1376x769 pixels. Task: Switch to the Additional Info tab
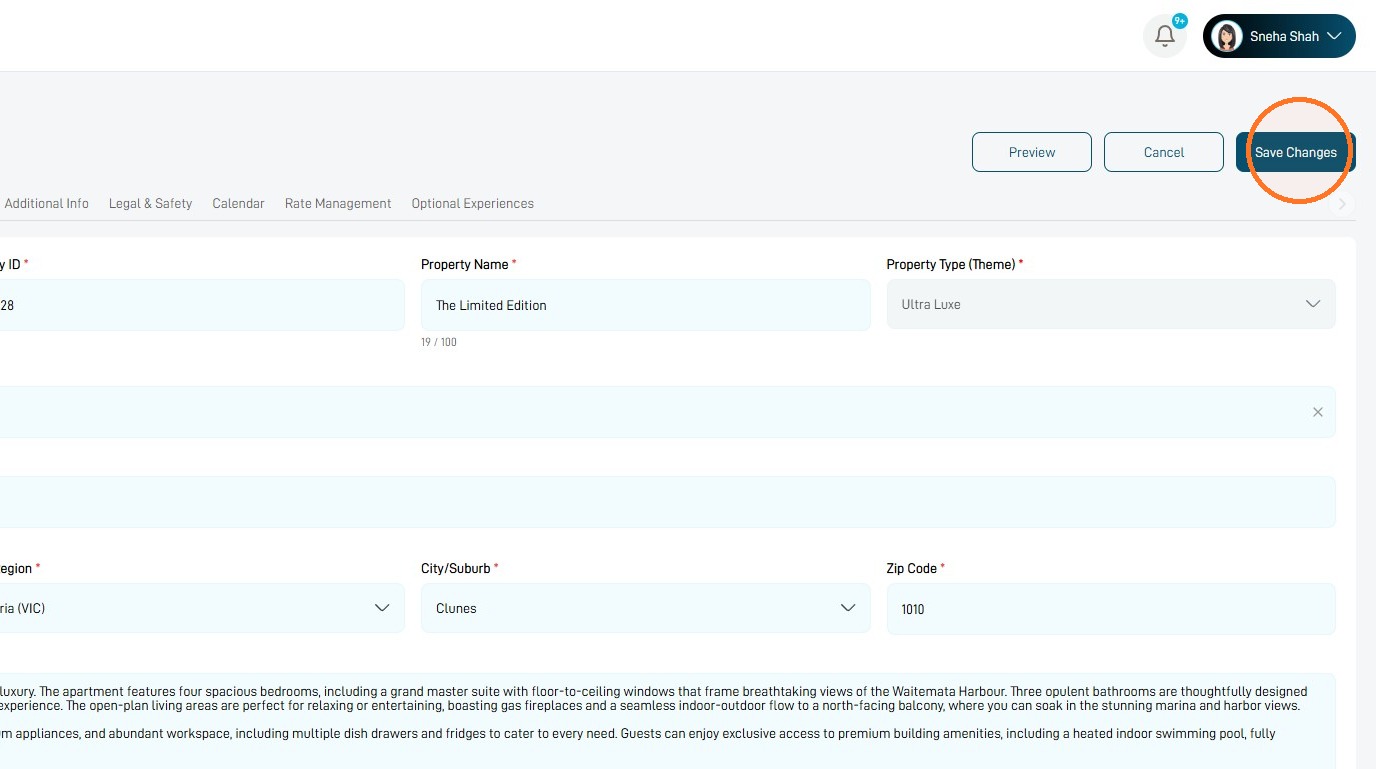[47, 203]
